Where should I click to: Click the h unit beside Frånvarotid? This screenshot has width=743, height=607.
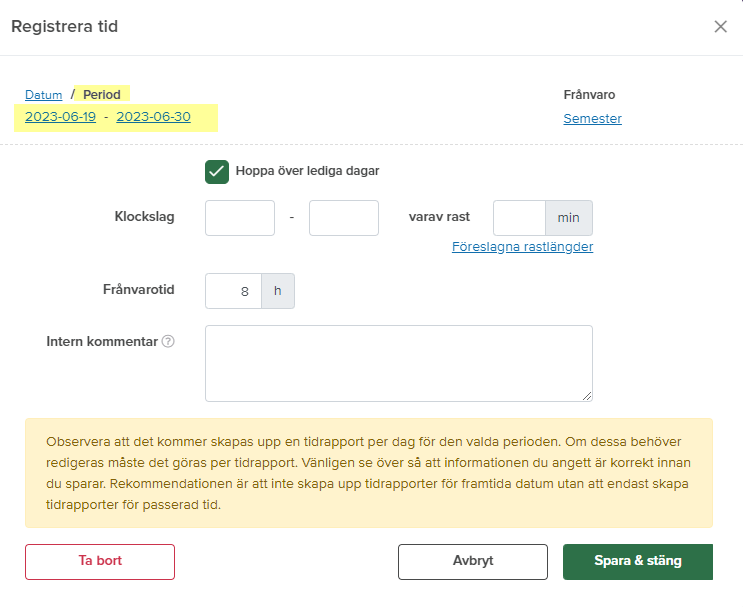pos(278,291)
